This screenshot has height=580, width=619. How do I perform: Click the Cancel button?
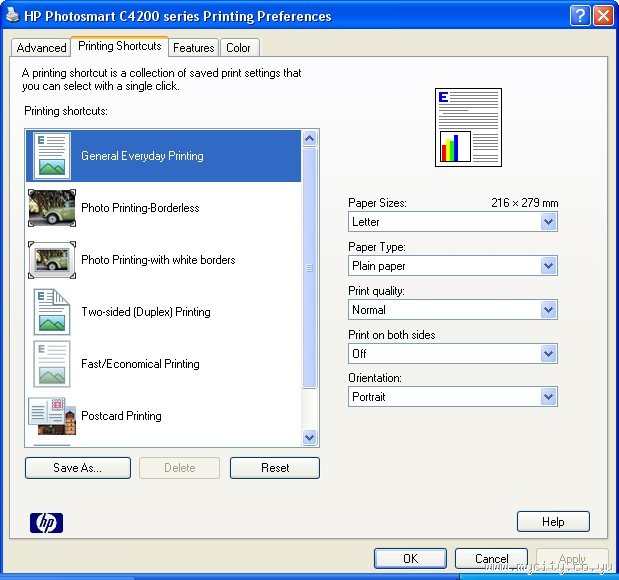491,558
